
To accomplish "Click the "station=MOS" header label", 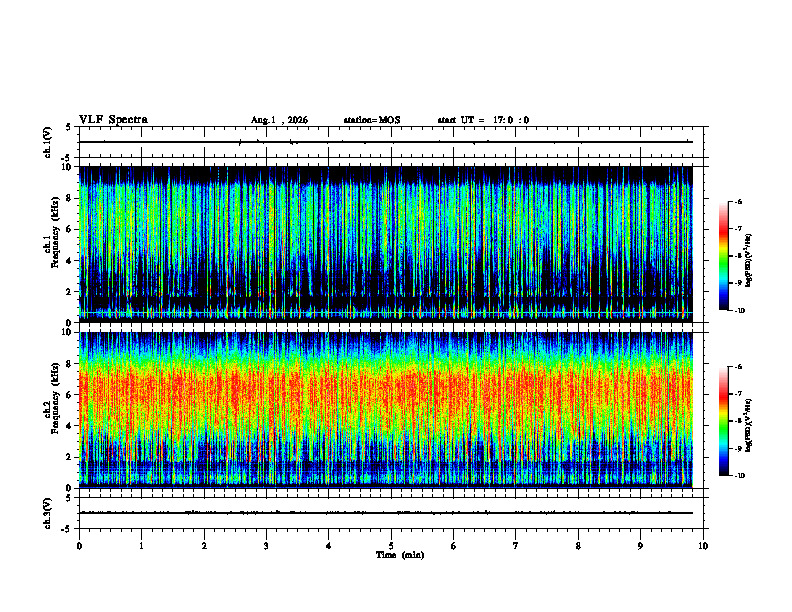I will point(372,120).
